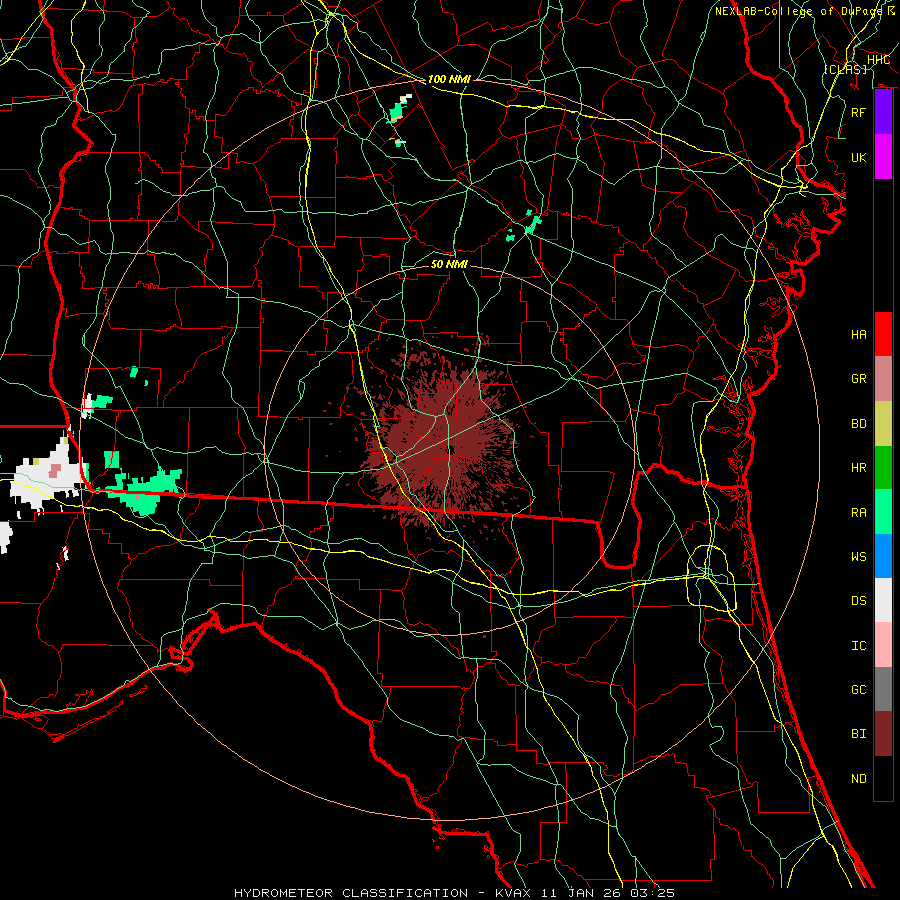The height and width of the screenshot is (900, 900).
Task: Click the "UK" legend label
Action: pyautogui.click(x=858, y=157)
